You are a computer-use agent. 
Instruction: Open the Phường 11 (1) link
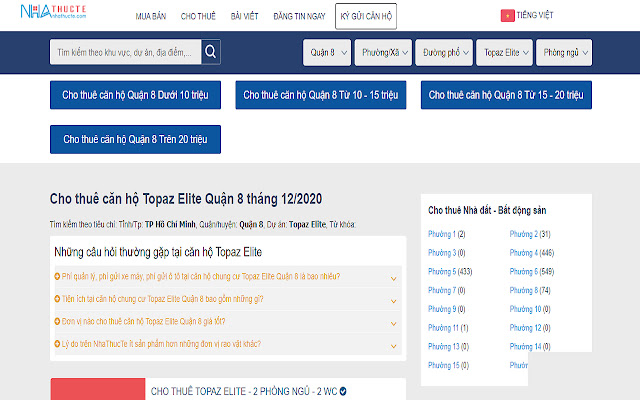pos(448,328)
